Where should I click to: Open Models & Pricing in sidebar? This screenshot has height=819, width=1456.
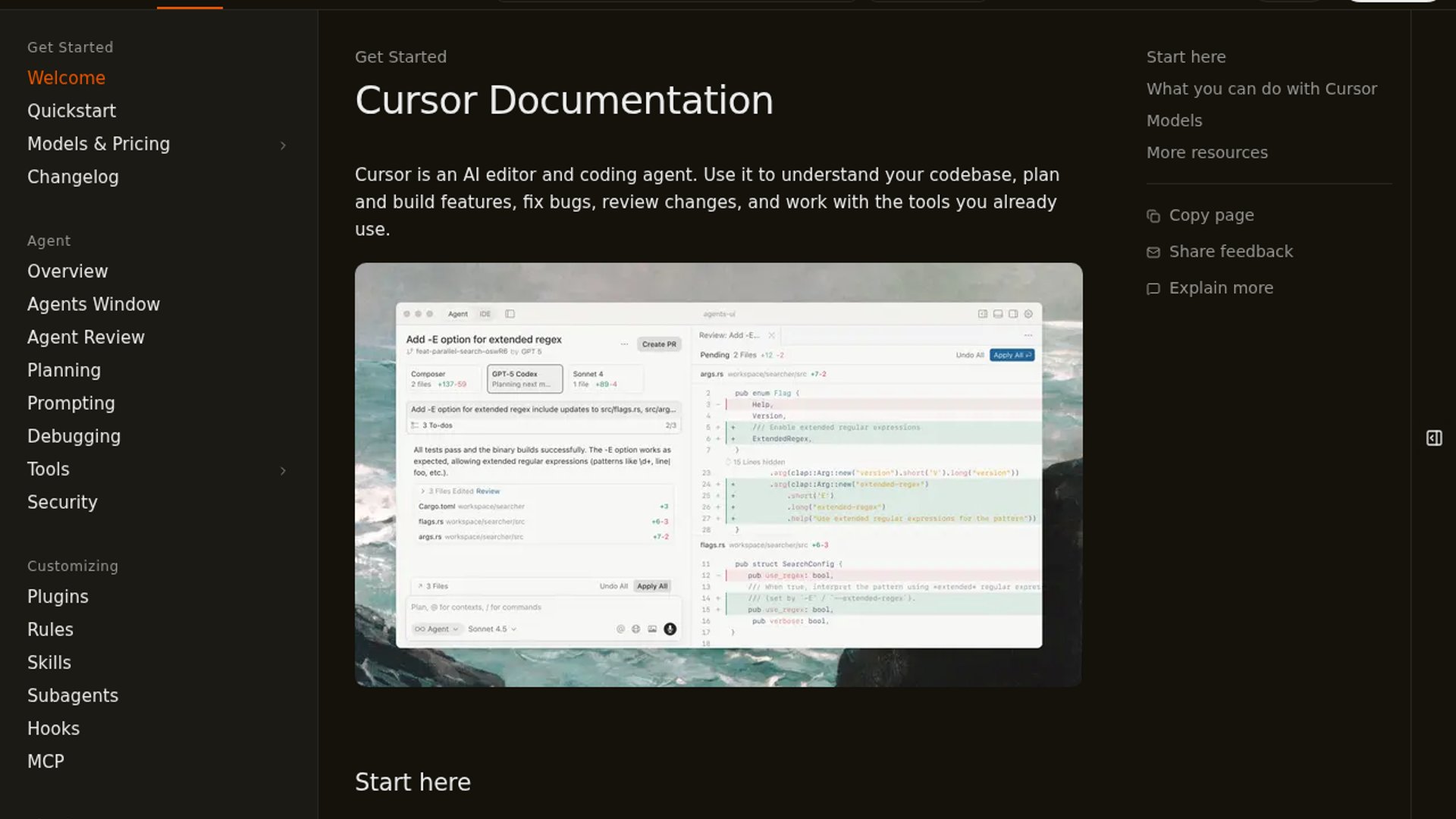click(99, 144)
